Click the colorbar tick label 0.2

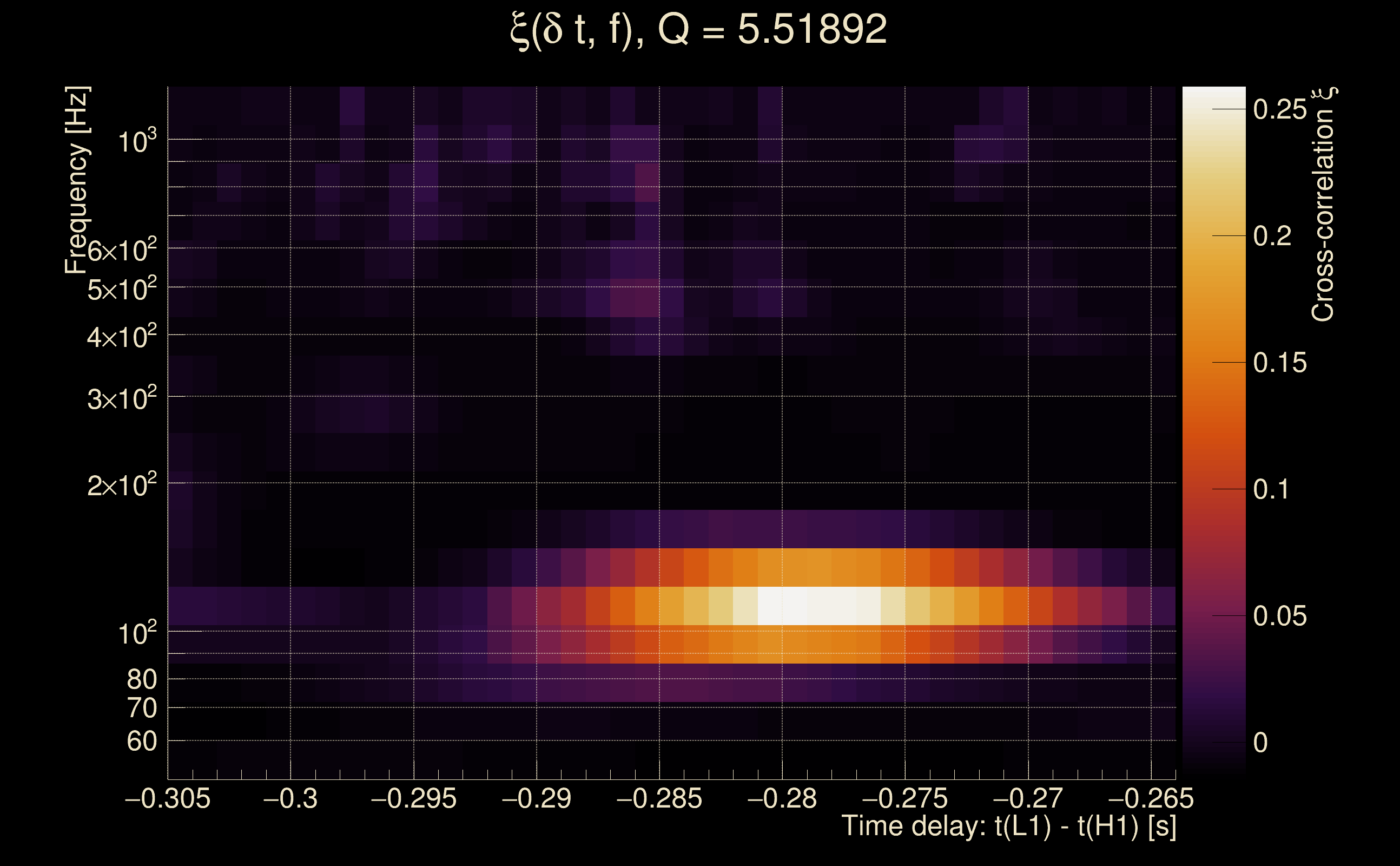pos(1272,236)
